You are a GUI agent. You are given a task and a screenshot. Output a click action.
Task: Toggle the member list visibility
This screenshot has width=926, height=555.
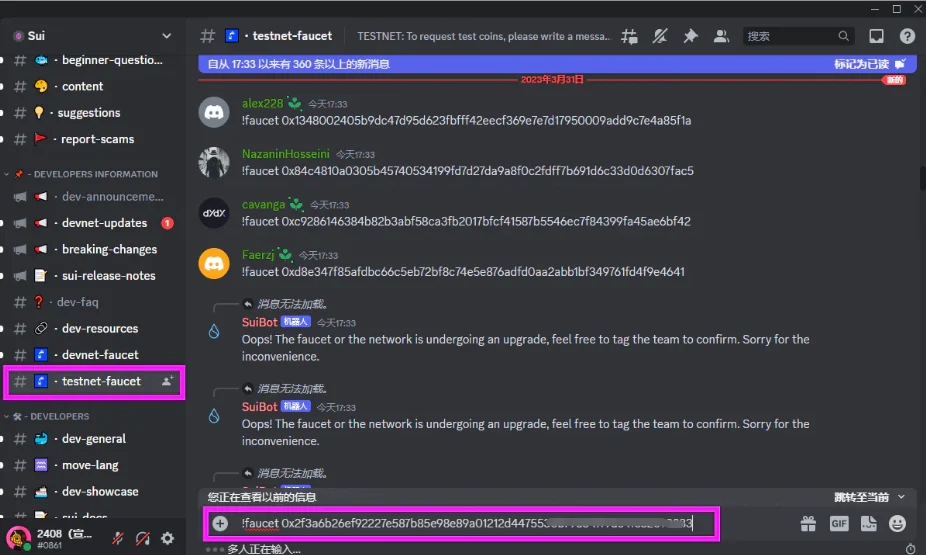[721, 36]
